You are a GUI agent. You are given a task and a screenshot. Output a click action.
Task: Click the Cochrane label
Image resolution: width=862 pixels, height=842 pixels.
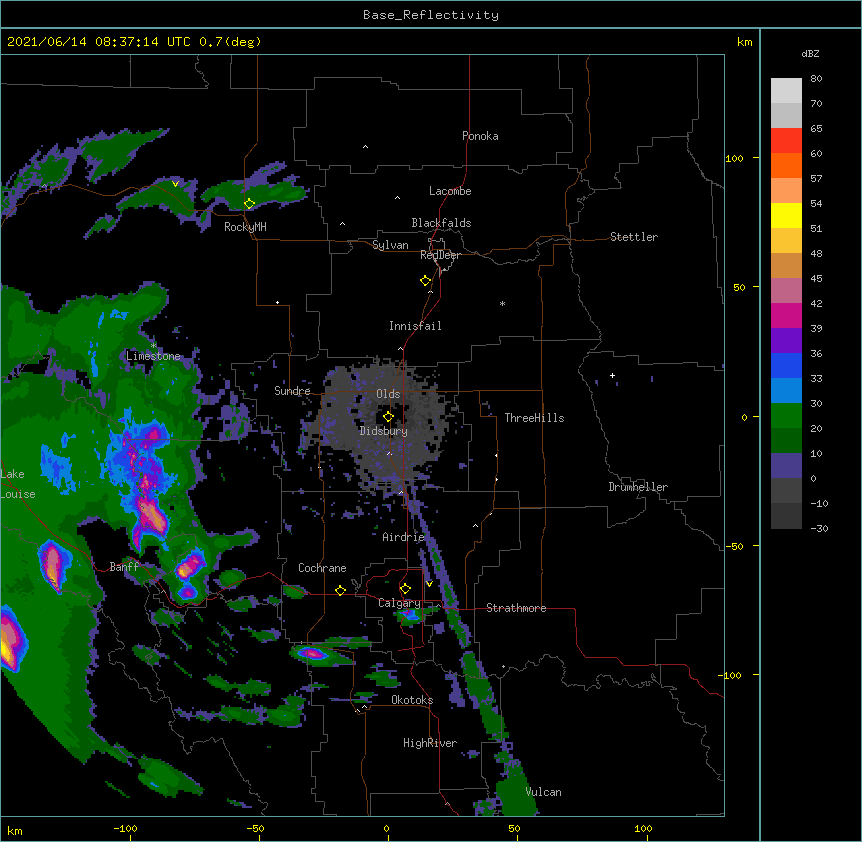point(322,568)
